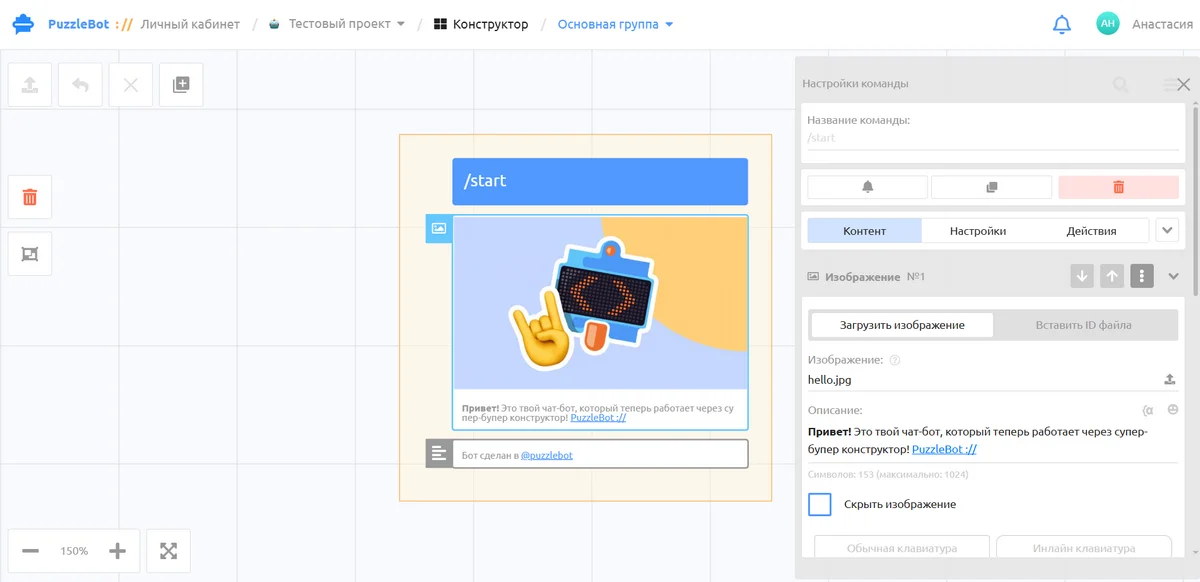Click the Название команды input field

click(994, 138)
